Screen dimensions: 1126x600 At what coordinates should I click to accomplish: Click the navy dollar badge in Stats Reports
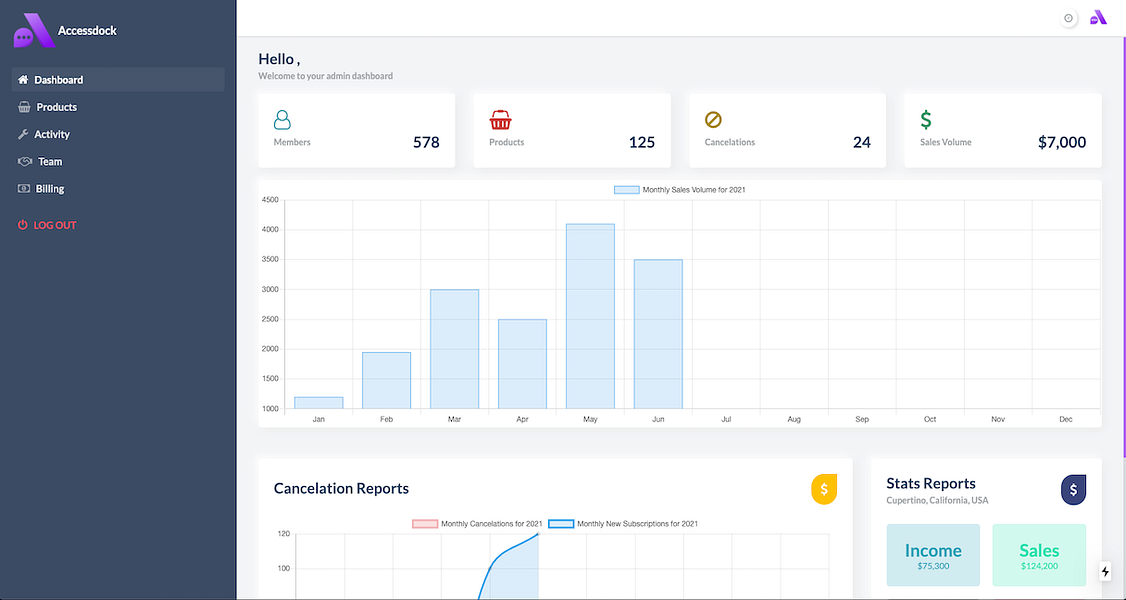pyautogui.click(x=1074, y=489)
